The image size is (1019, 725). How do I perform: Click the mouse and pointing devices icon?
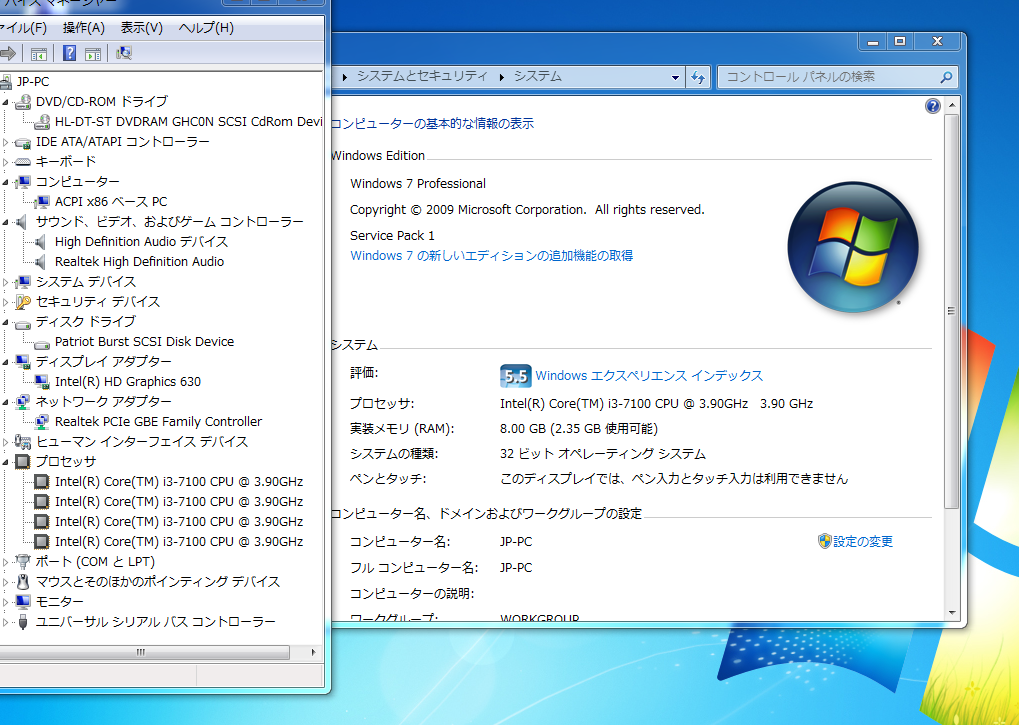(x=23, y=581)
